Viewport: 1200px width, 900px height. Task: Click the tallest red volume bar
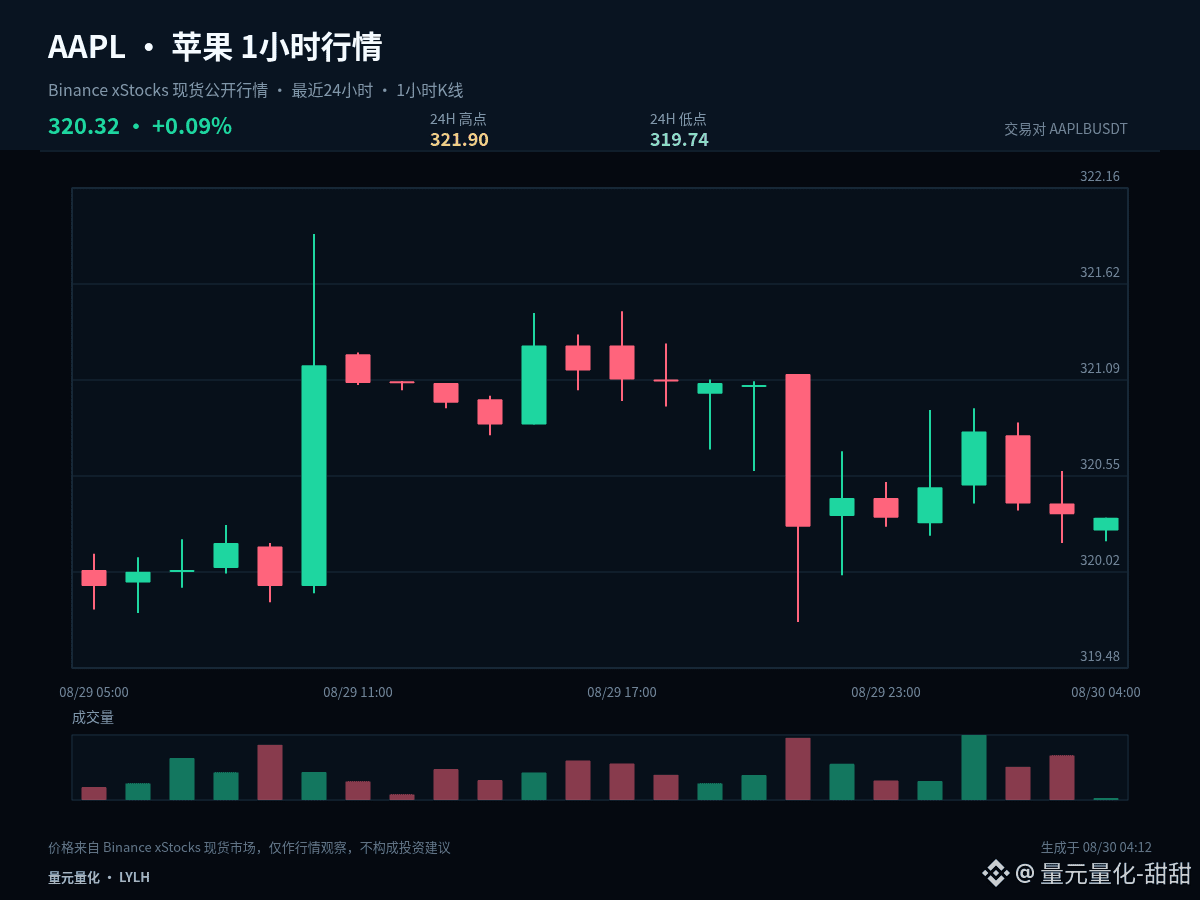pos(798,769)
